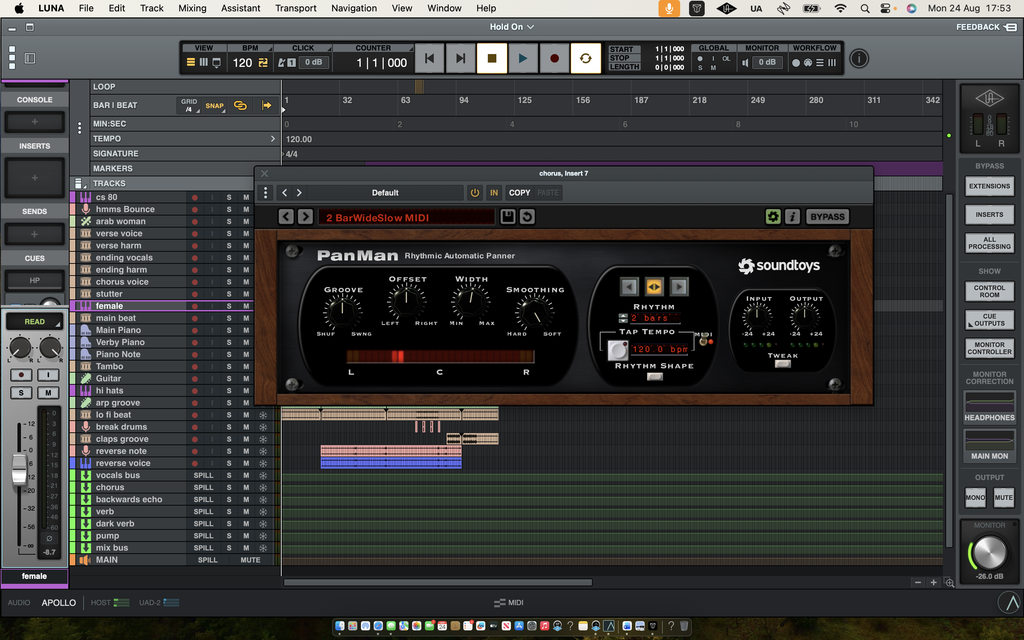Click the EXTENSIONS bypass button

(989, 186)
